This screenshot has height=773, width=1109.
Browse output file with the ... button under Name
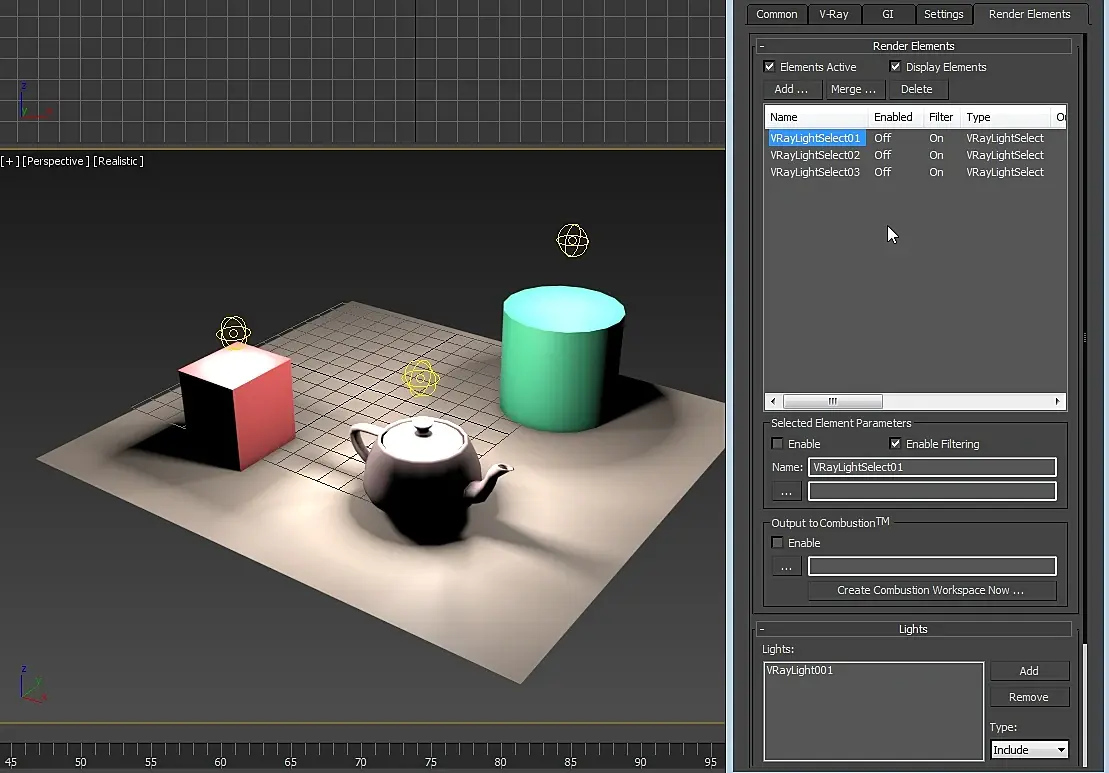click(x=786, y=491)
